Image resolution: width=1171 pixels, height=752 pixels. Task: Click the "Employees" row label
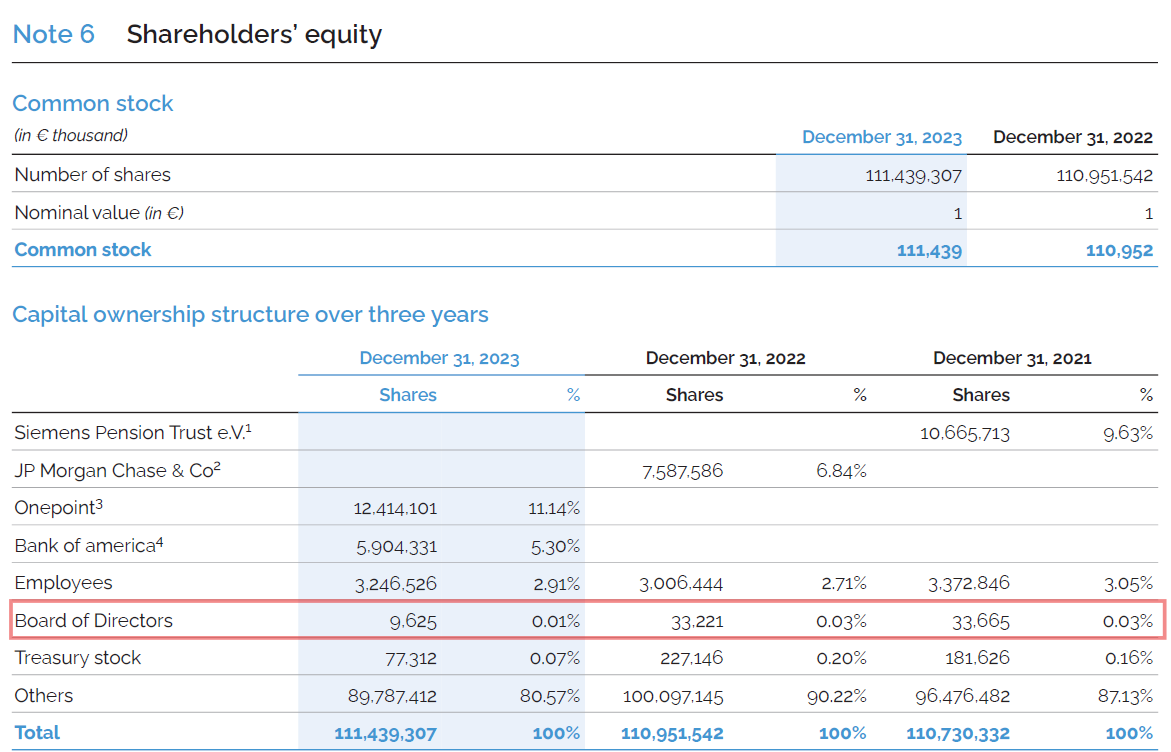coord(63,583)
